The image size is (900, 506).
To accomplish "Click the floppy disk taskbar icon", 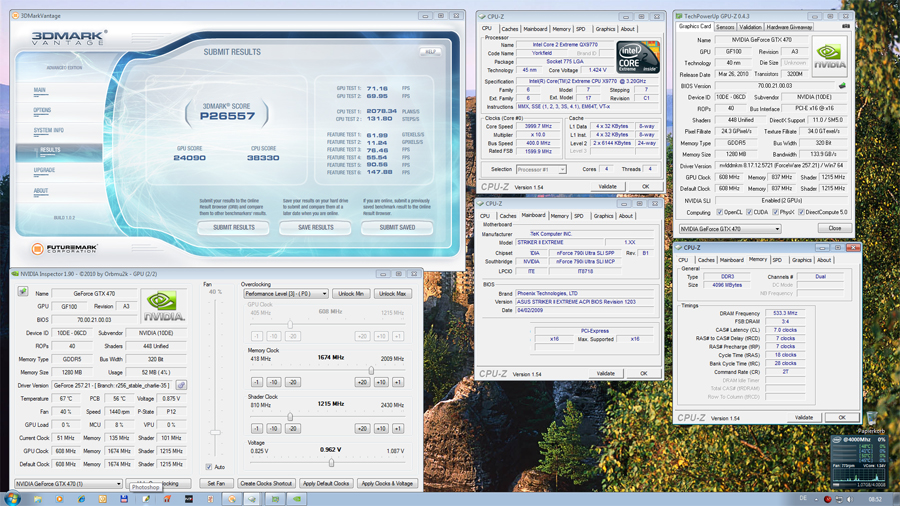I will (x=123, y=499).
